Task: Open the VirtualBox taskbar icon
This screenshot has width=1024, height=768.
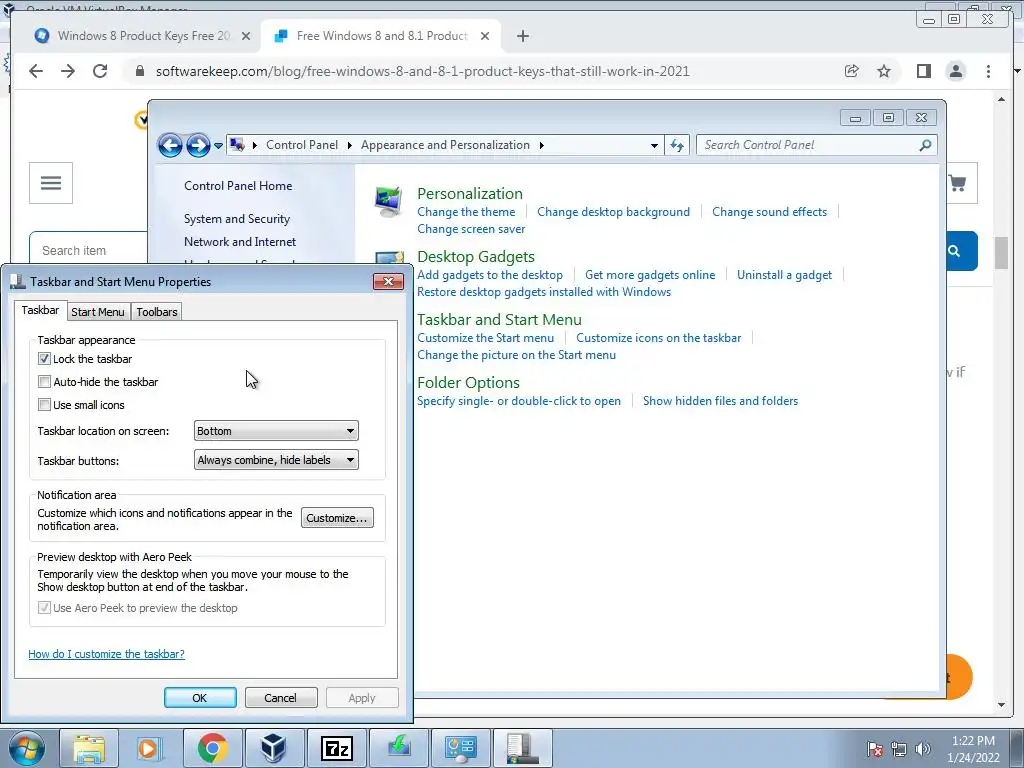Action: 273,748
